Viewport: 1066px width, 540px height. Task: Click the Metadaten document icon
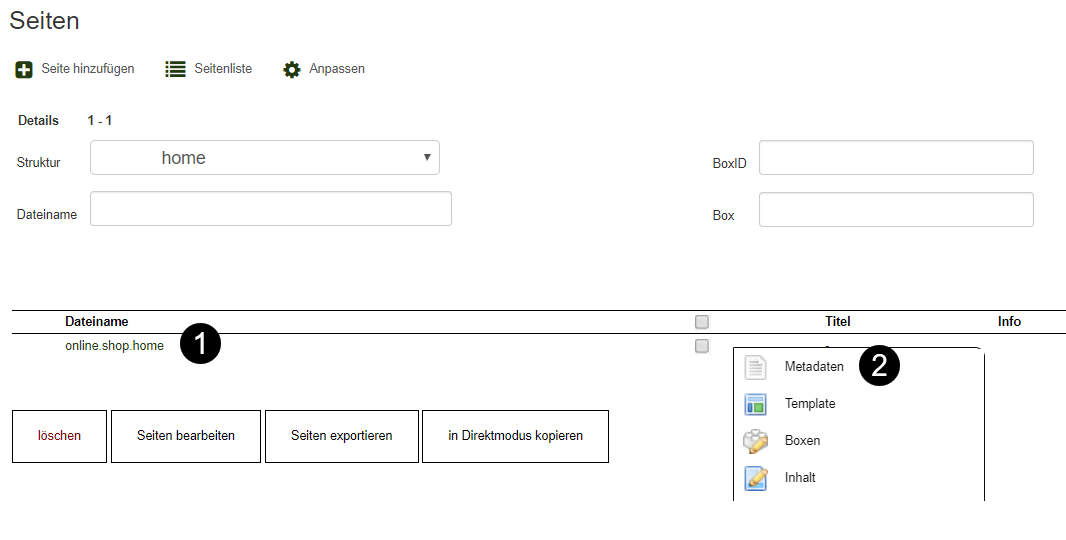coord(756,367)
